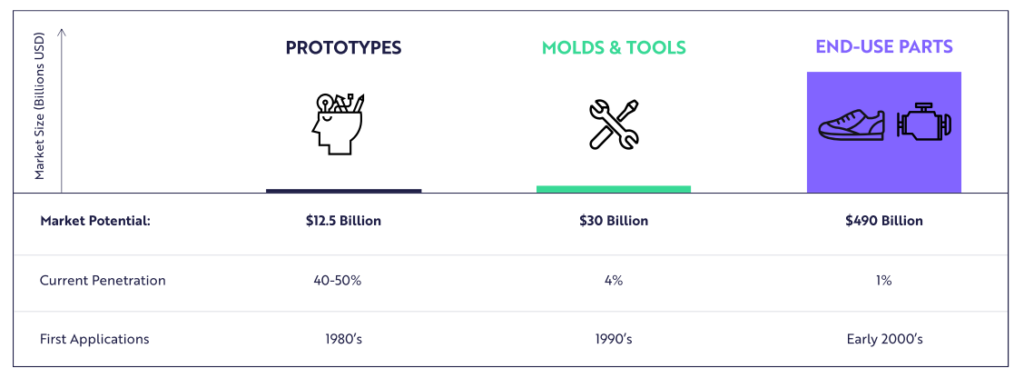The image size is (1024, 378).
Task: Click the Current Penetration row label
Action: click(103, 281)
